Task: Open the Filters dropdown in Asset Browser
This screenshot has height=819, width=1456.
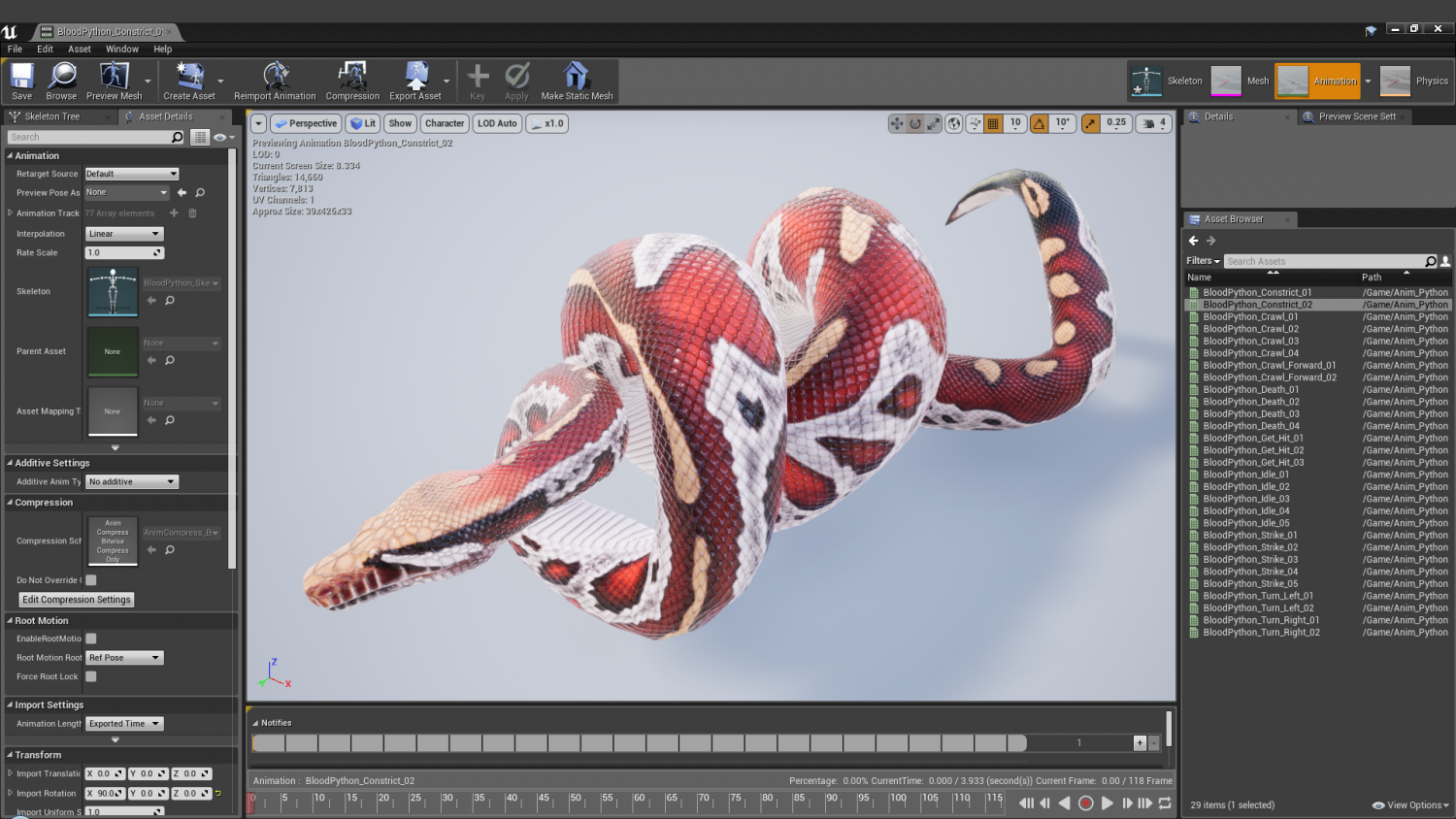Action: tap(1203, 261)
